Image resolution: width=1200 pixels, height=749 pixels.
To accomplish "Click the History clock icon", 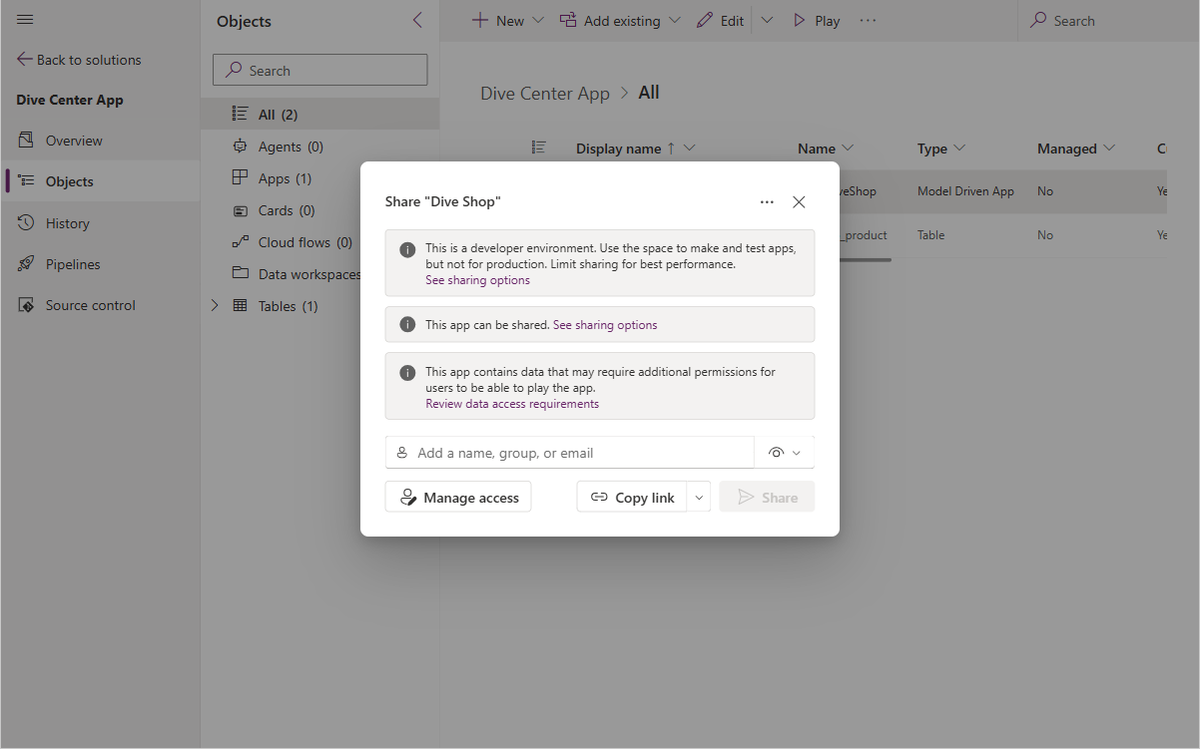I will pos(27,223).
